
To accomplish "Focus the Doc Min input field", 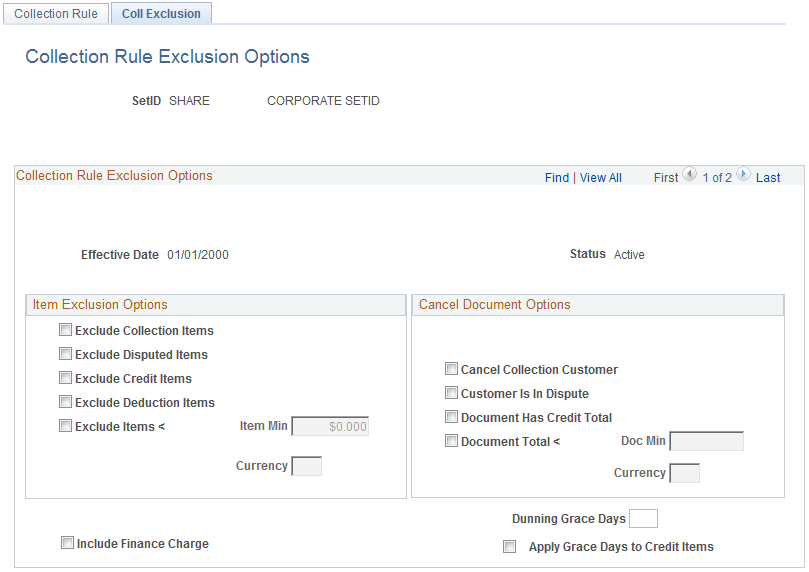I will (706, 442).
